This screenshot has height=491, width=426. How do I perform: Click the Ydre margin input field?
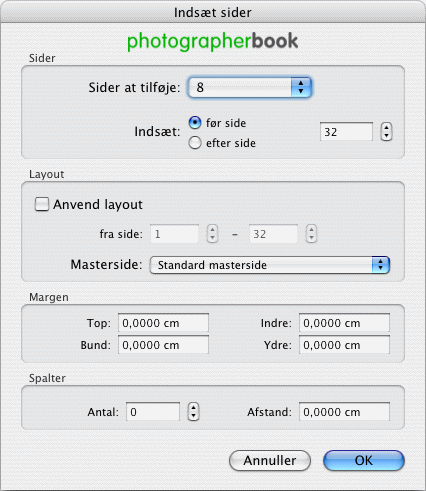344,345
